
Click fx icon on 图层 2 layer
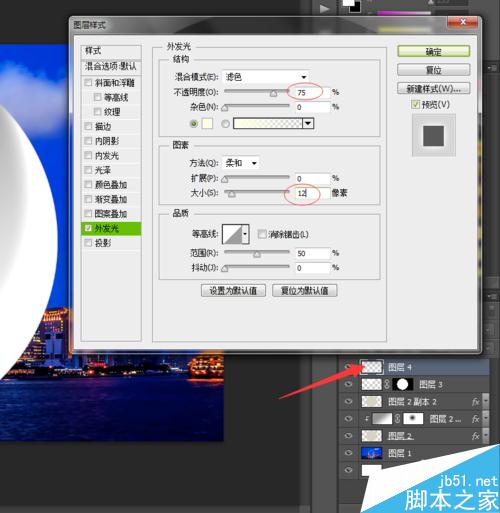coord(476,436)
